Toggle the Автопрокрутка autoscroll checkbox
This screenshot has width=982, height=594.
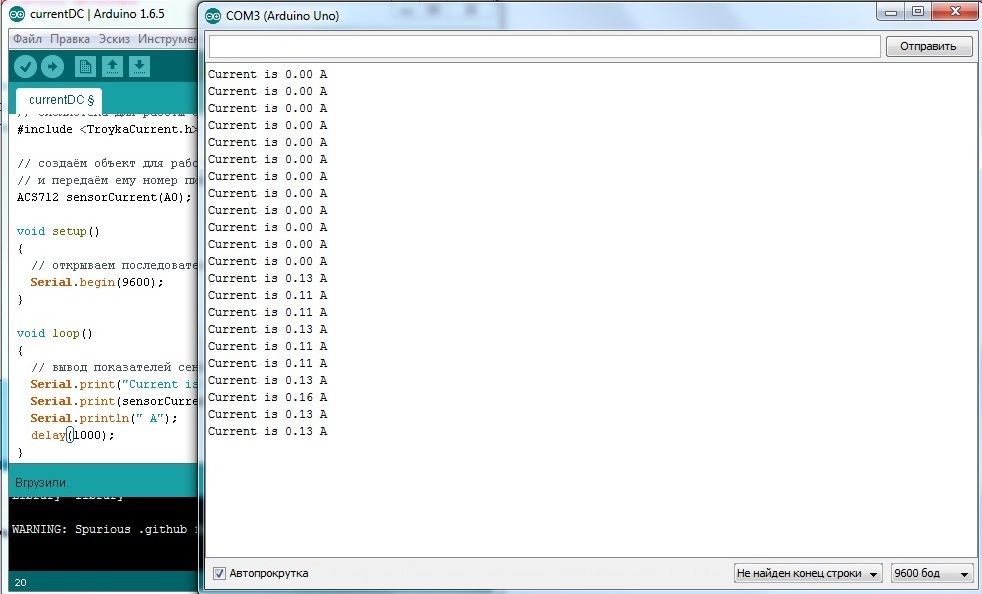click(x=219, y=573)
